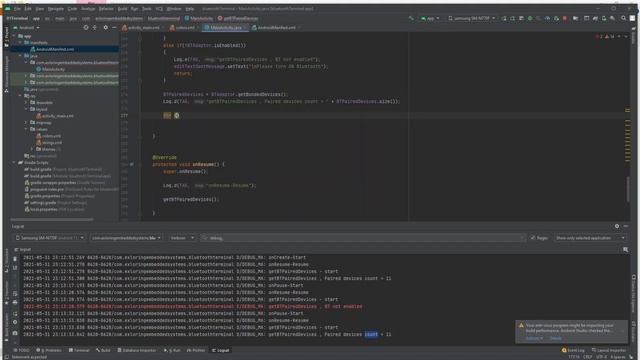Click the Stop button in the run toolbar
This screenshot has height=360, width=640.
coord(565,18)
